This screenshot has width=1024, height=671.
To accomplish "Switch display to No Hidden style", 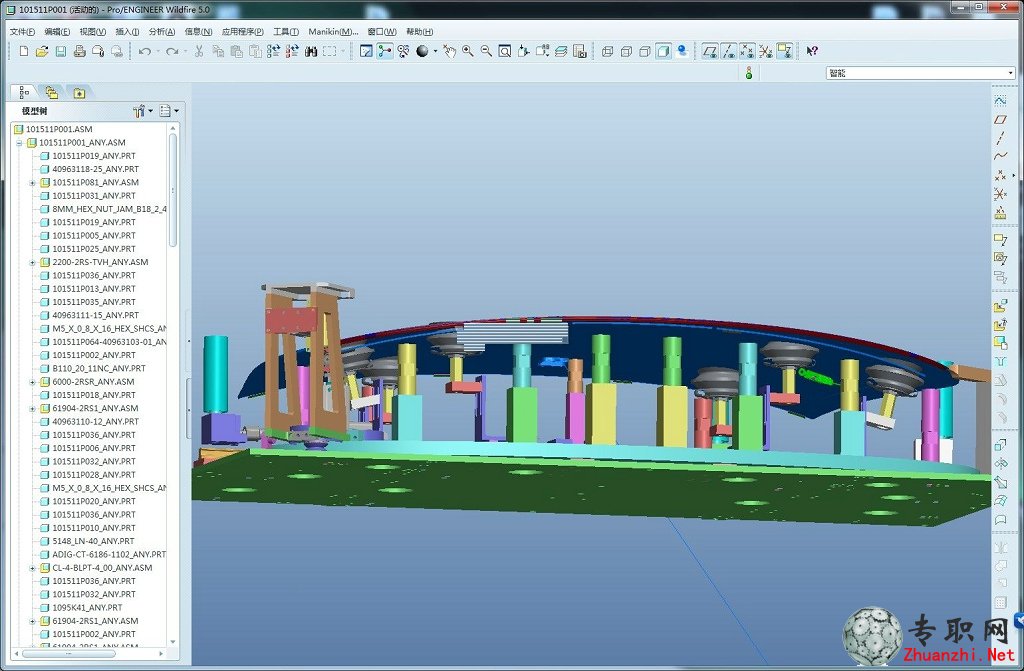I will coord(645,51).
